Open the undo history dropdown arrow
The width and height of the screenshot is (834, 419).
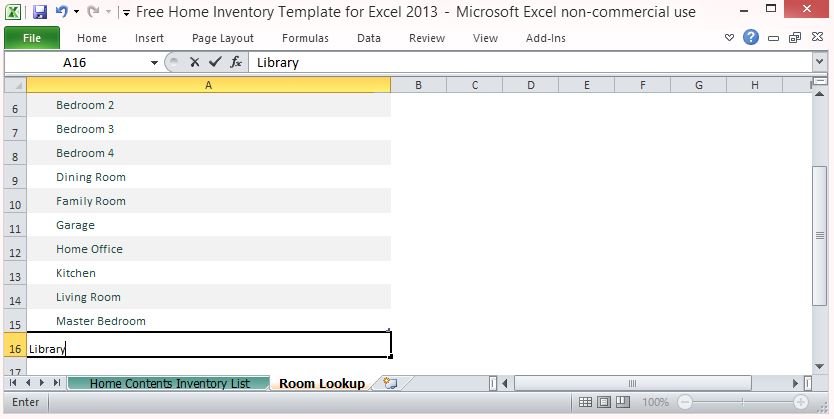77,12
